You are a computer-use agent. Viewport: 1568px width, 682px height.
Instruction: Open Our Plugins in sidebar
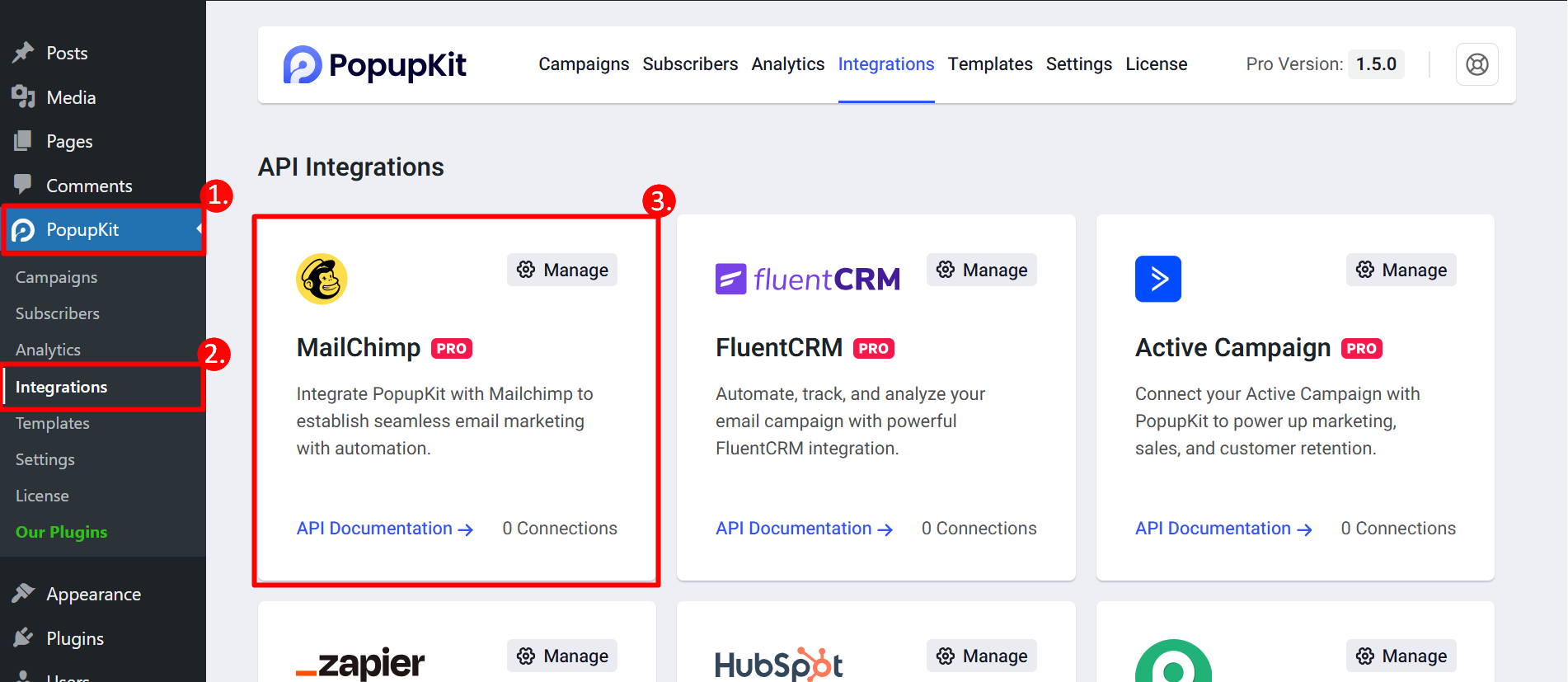(x=61, y=532)
